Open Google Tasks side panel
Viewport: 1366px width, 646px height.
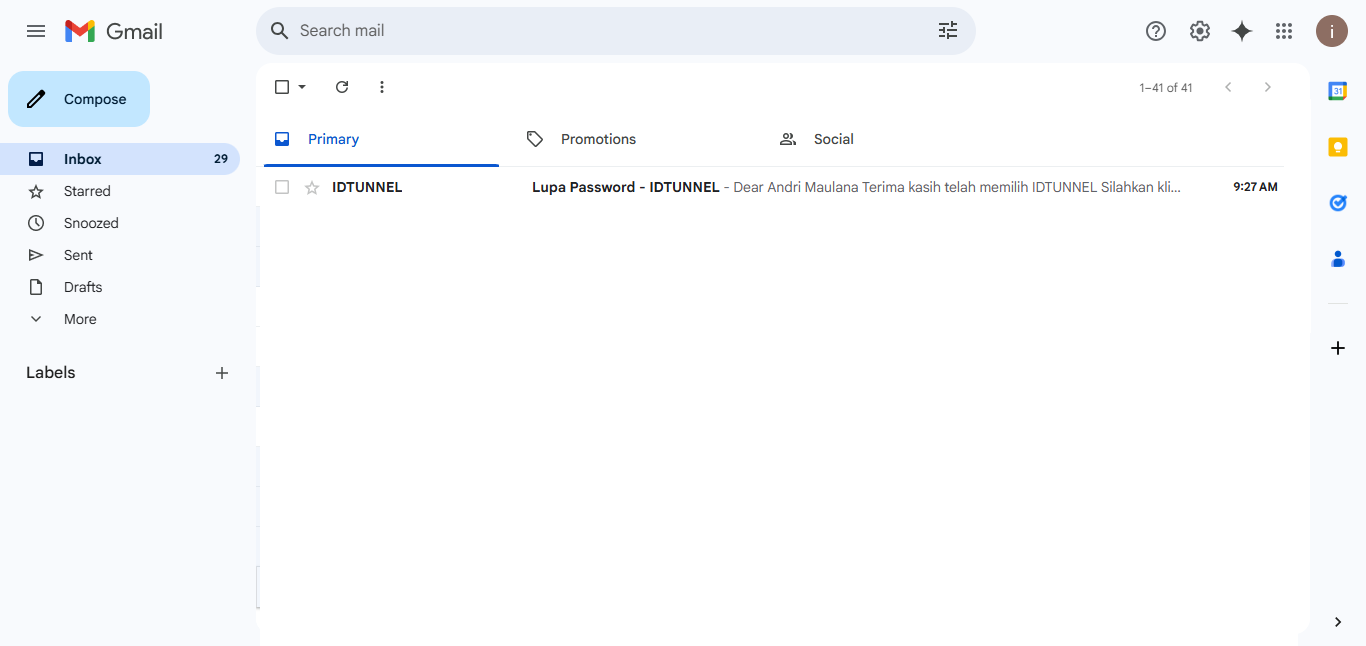pos(1338,203)
